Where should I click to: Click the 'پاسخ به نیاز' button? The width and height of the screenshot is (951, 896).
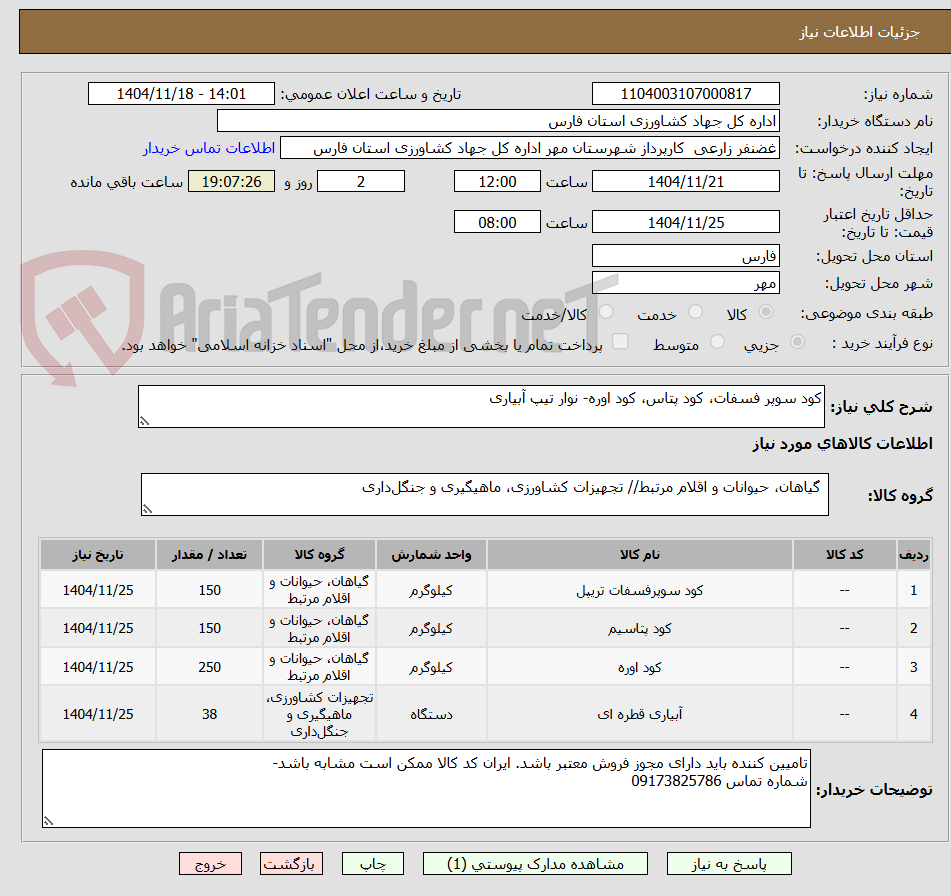729,864
